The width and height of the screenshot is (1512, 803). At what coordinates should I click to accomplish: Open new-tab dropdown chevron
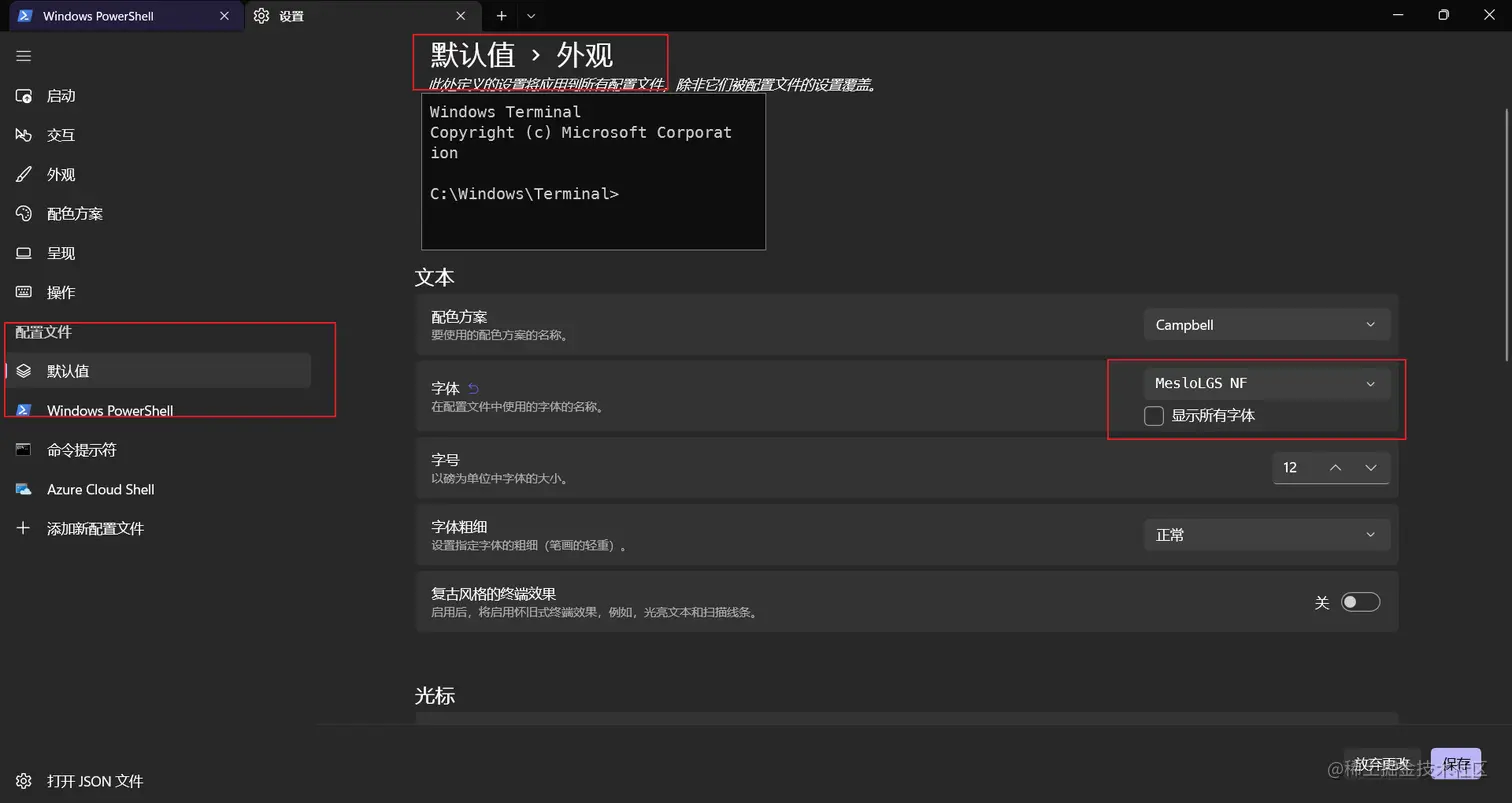(531, 16)
